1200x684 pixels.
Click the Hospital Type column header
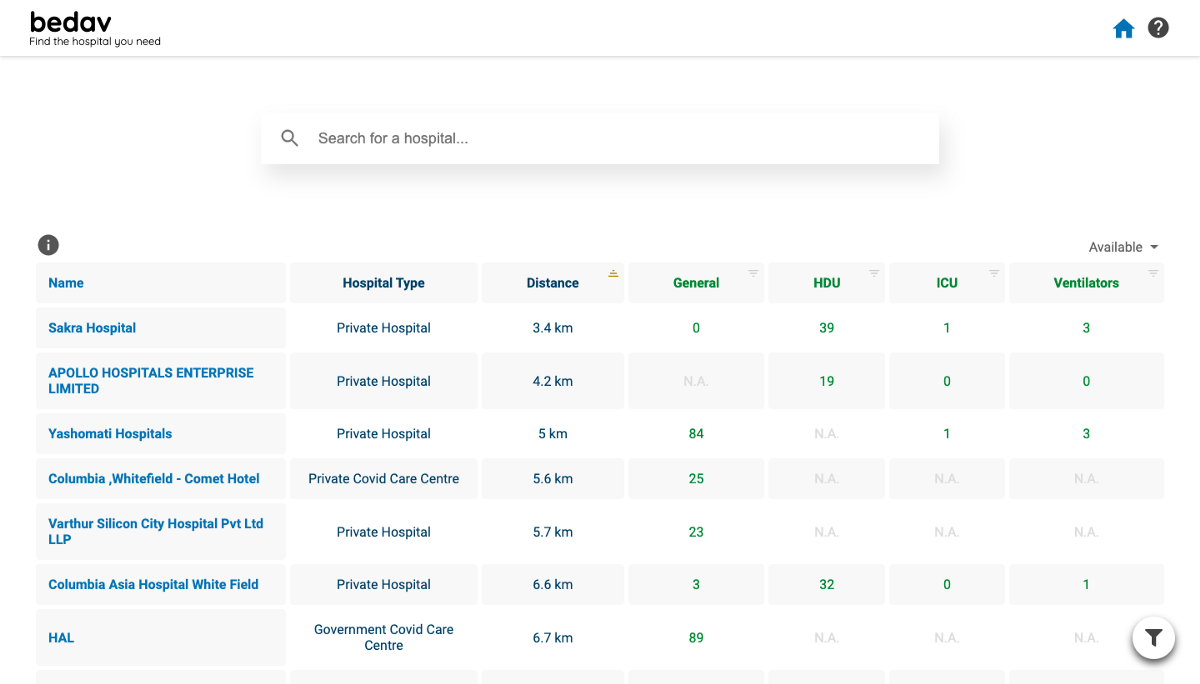(383, 283)
